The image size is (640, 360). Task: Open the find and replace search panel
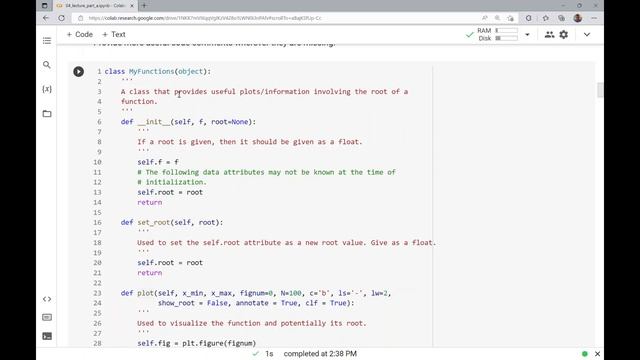click(47, 64)
